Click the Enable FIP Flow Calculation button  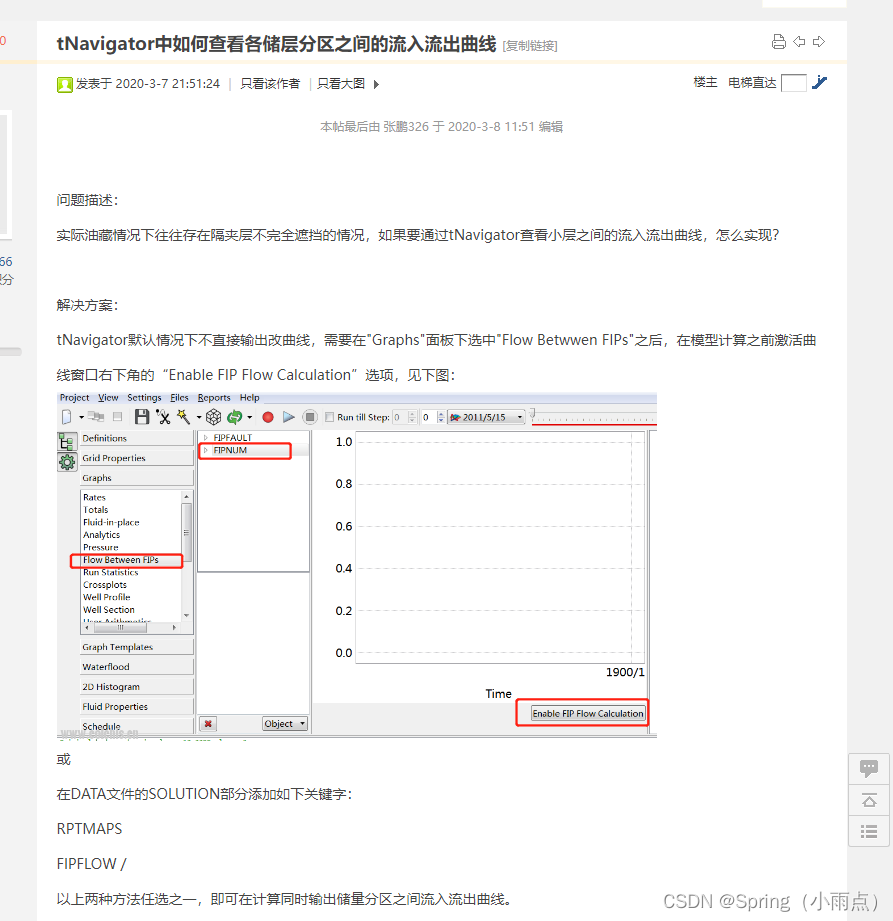coord(588,713)
